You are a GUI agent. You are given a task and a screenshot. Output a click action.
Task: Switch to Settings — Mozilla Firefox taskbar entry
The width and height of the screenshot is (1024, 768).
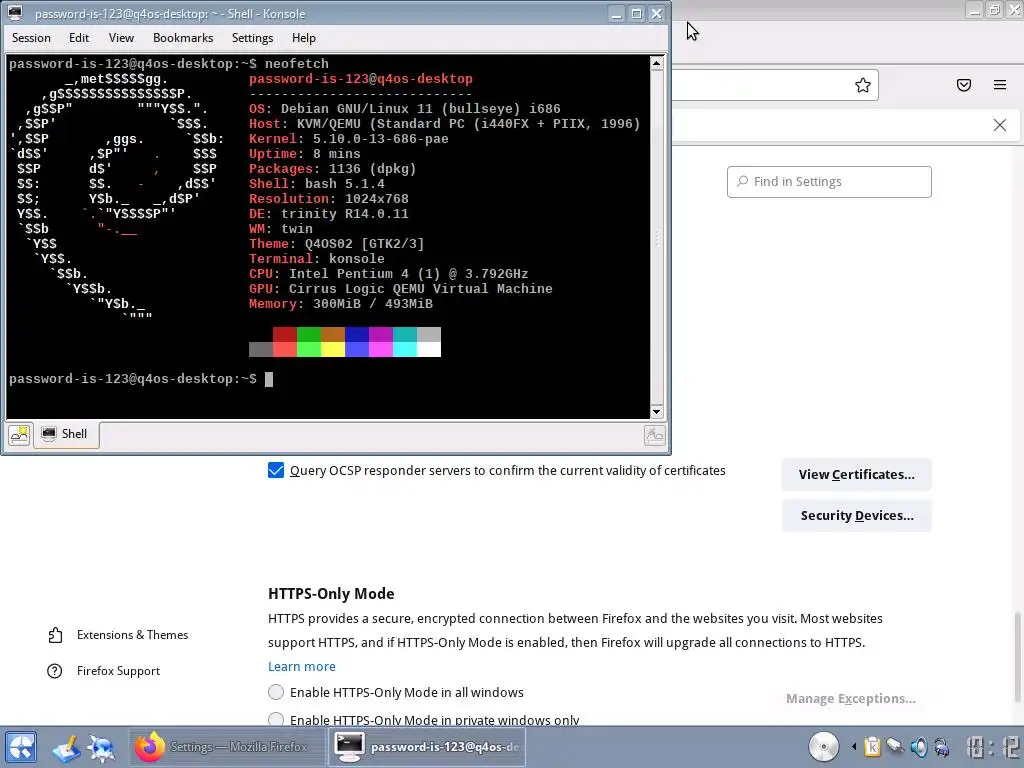[x=226, y=747]
